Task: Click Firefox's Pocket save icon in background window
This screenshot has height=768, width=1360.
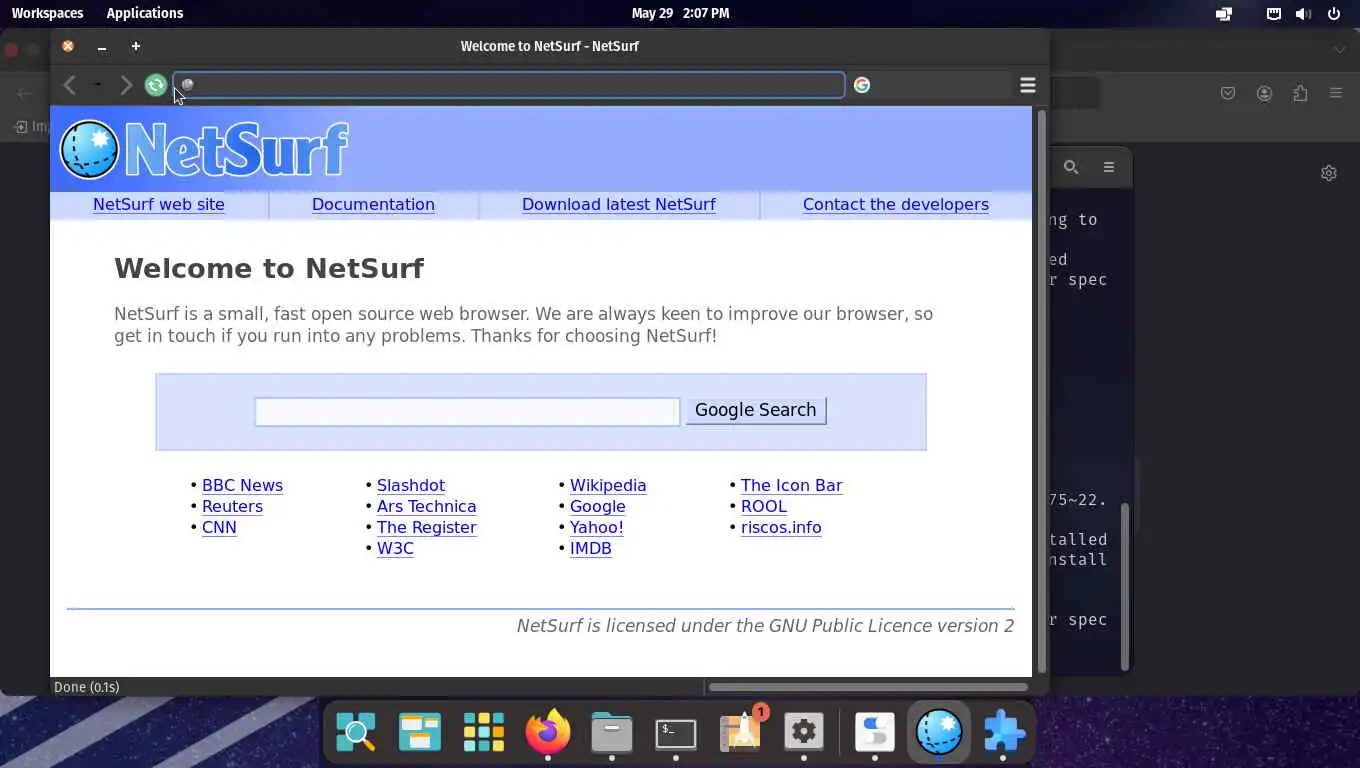Action: coord(1228,93)
